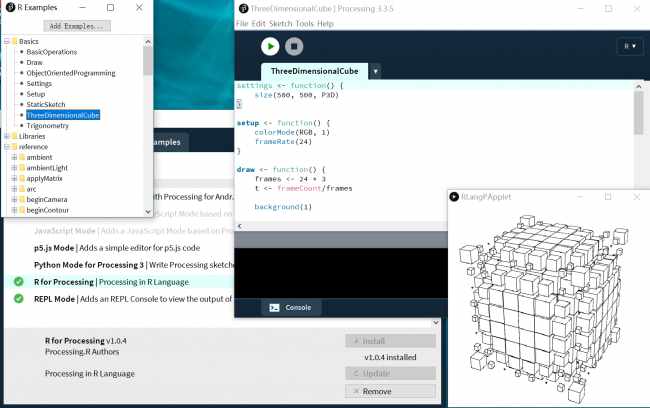Open the Help menu

point(325,24)
